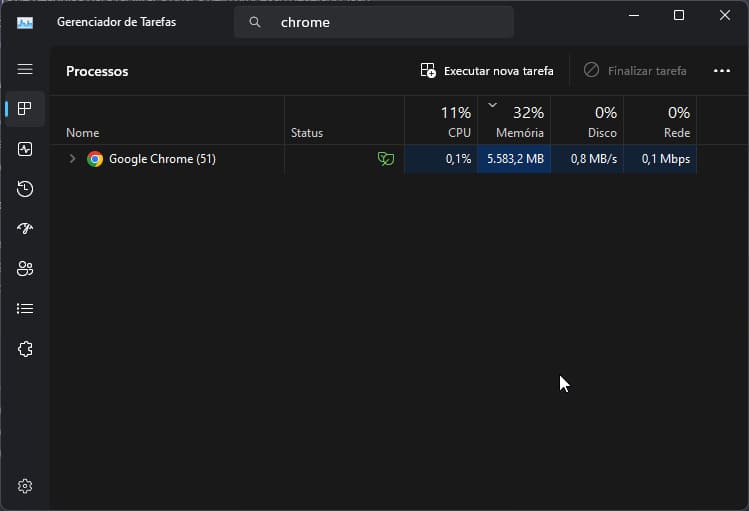Sort by the Status column header
This screenshot has height=511, width=749.
tap(344, 120)
